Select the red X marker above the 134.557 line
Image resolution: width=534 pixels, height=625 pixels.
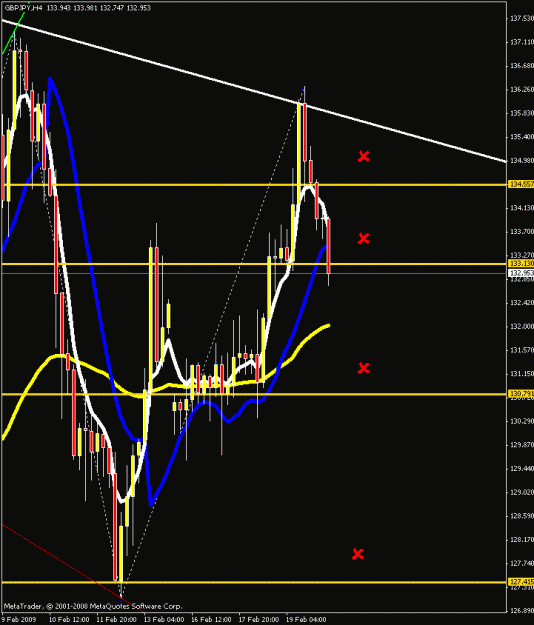pos(363,156)
